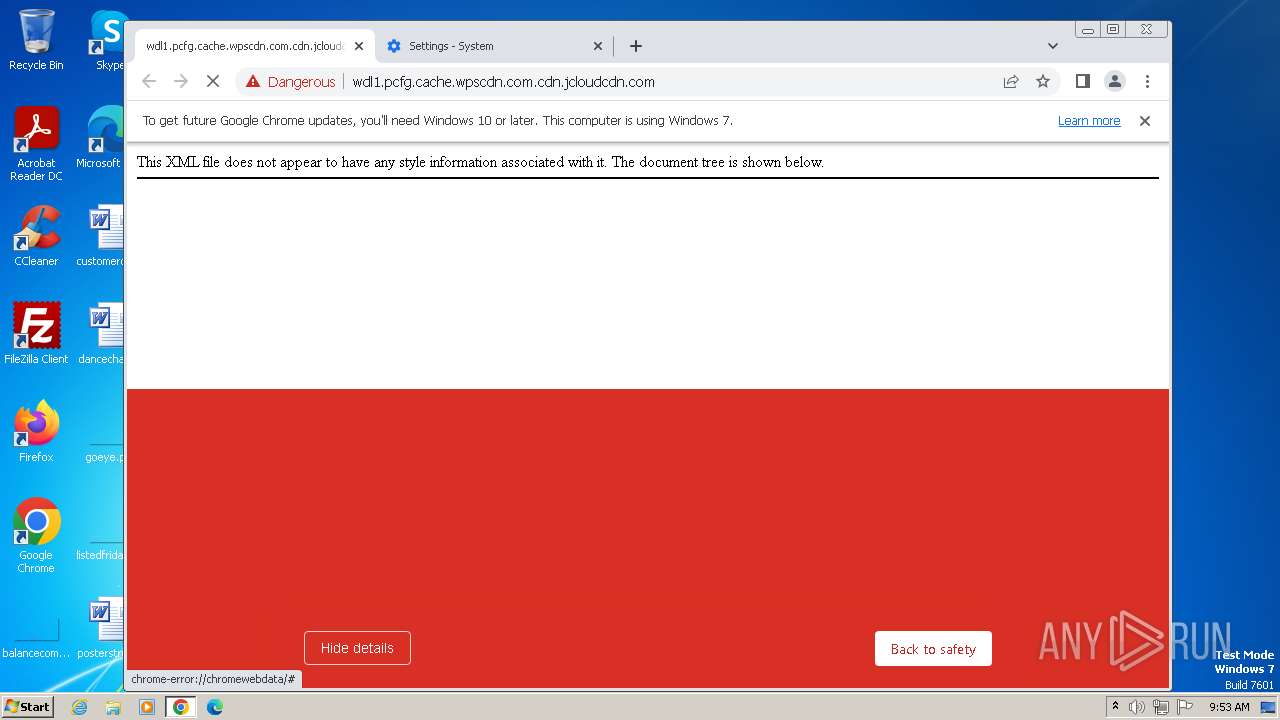
Task: Open the Chrome three-dot menu
Action: click(1147, 81)
